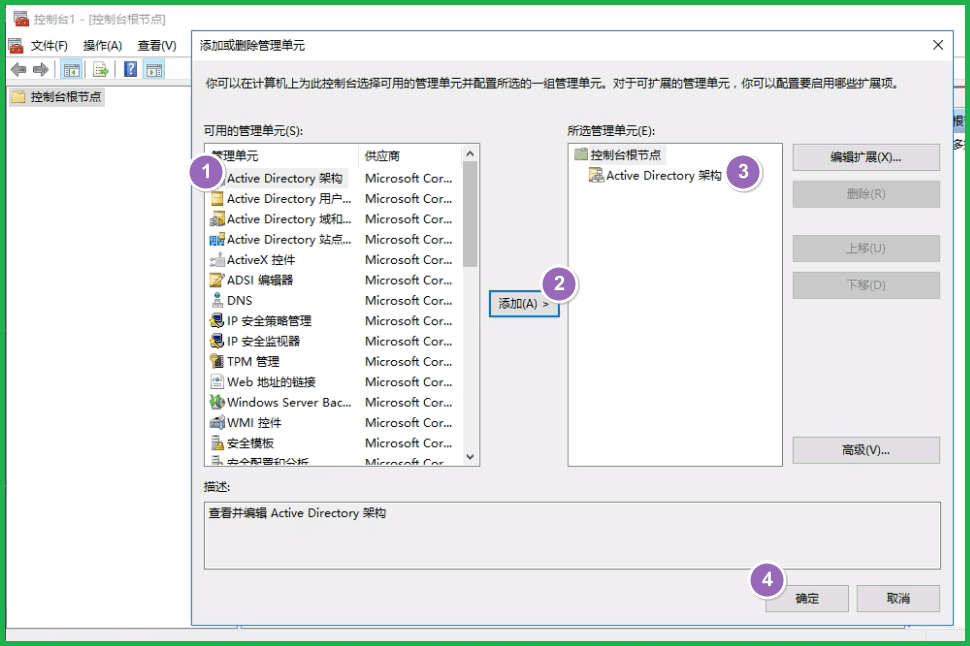Viewport: 970px width, 646px height.
Task: Select the Windows Server Bac... snap-in icon
Action: tap(217, 402)
